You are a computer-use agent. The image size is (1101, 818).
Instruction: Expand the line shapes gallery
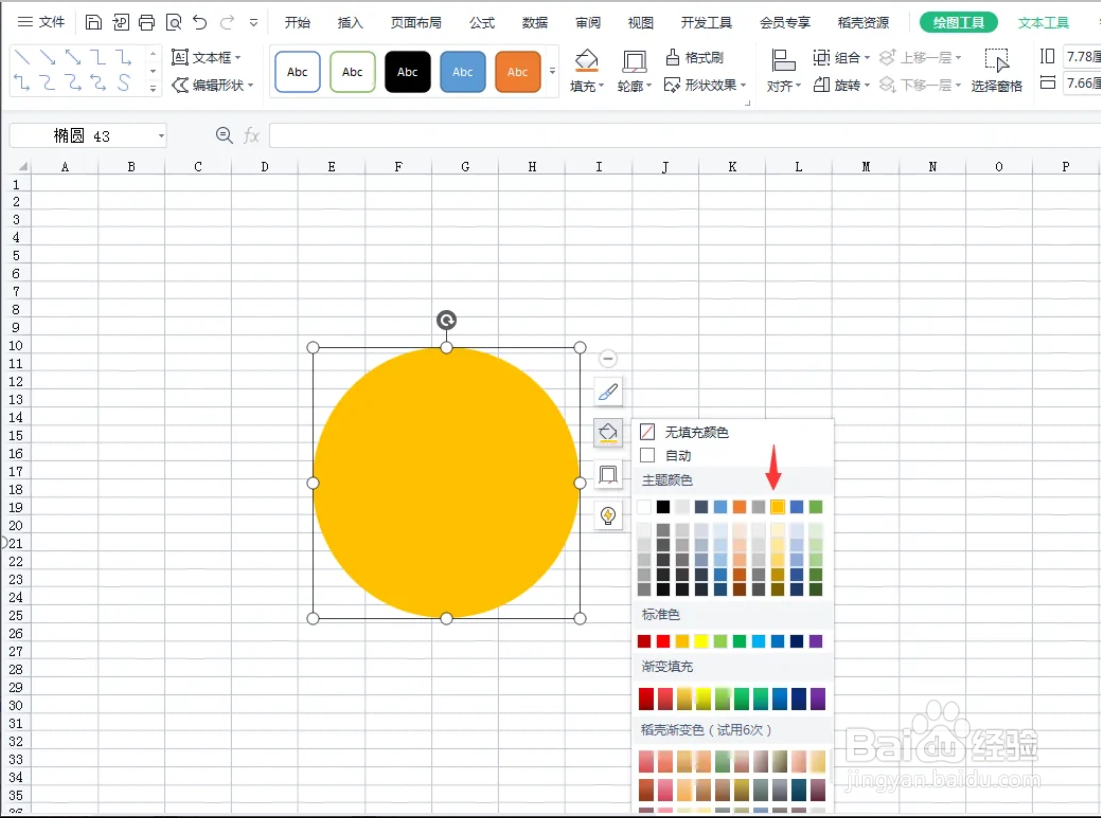(x=152, y=88)
